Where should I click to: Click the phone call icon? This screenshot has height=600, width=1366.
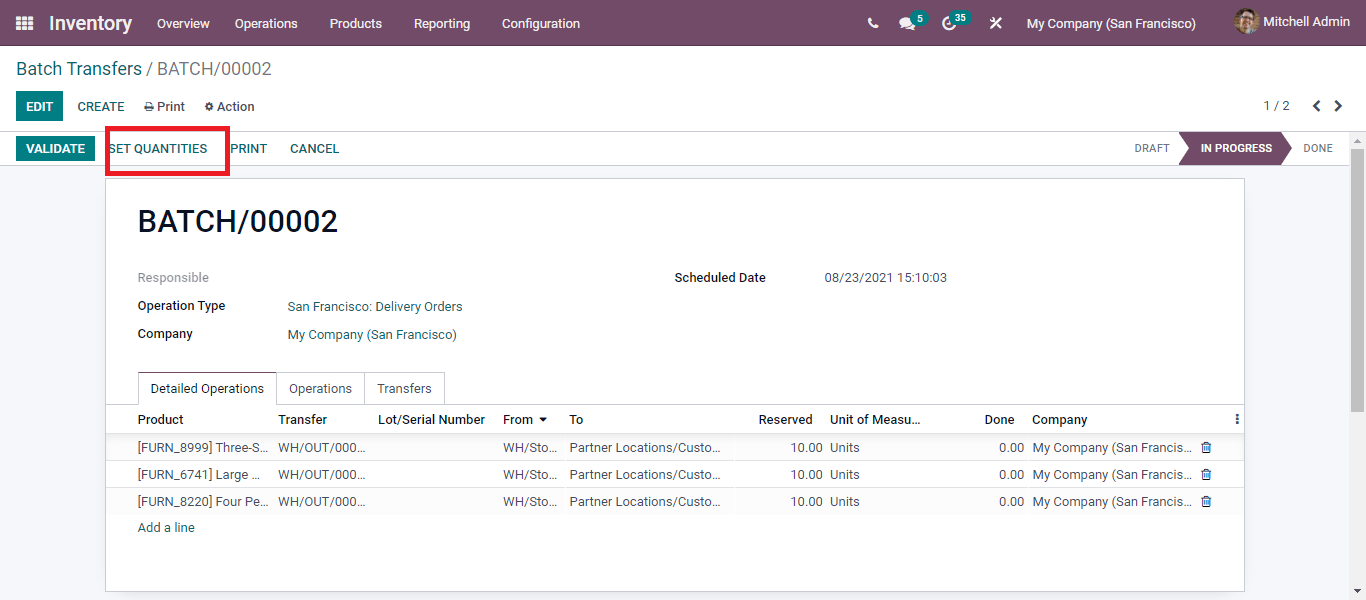(873, 23)
